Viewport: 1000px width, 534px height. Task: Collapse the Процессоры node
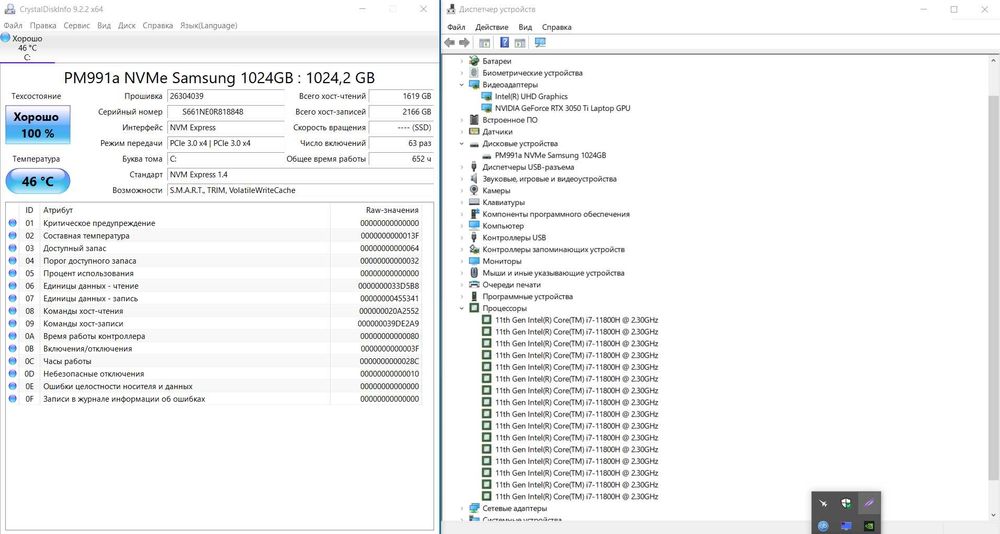[462, 308]
